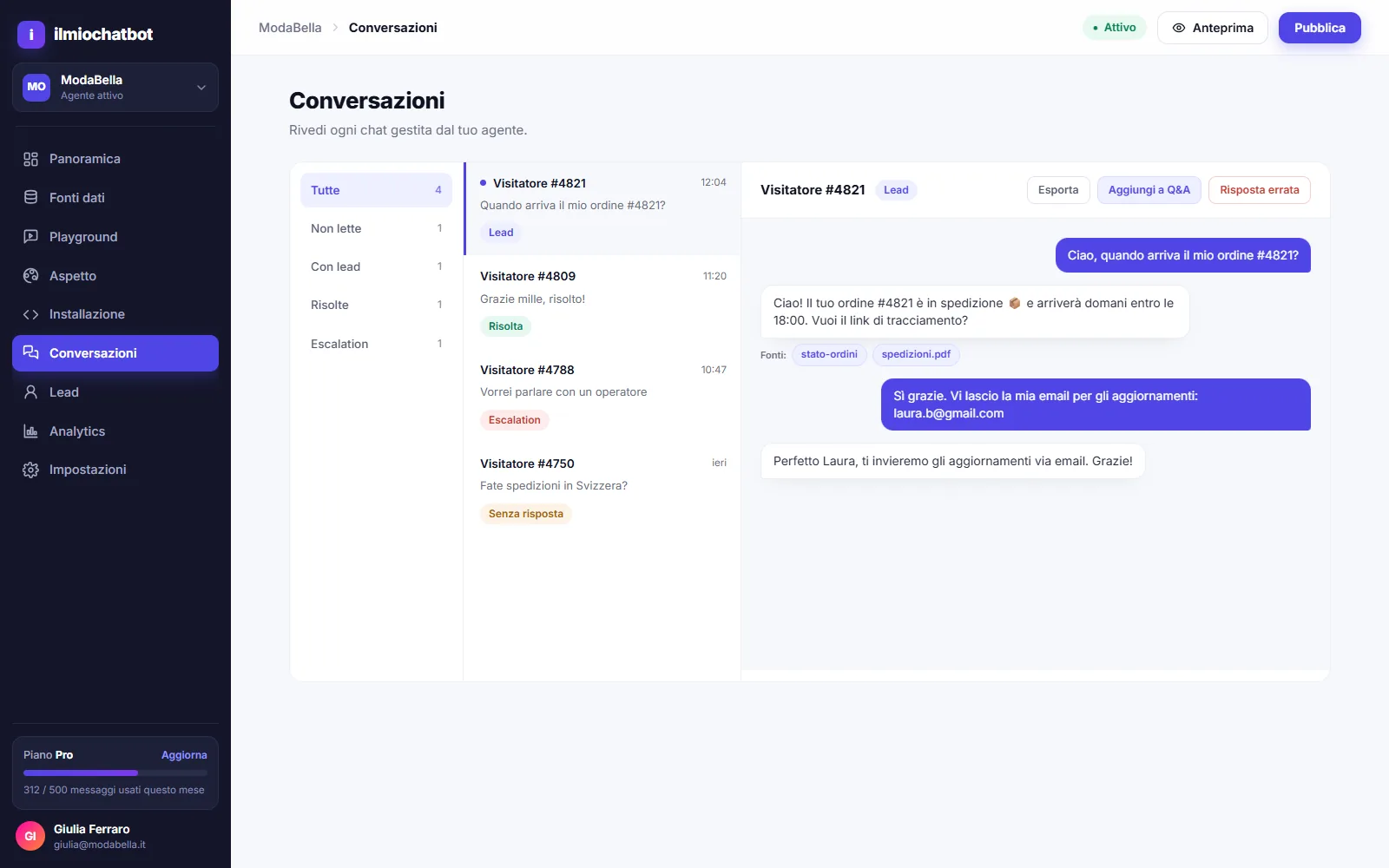The width and height of the screenshot is (1389, 868).
Task: Click Esporta conversation button
Action: 1058,190
